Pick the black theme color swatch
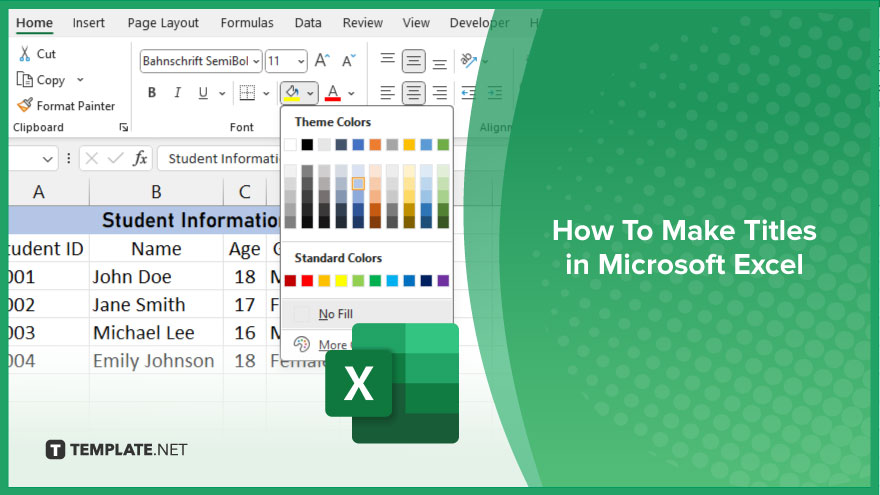This screenshot has width=880, height=495. 307,145
